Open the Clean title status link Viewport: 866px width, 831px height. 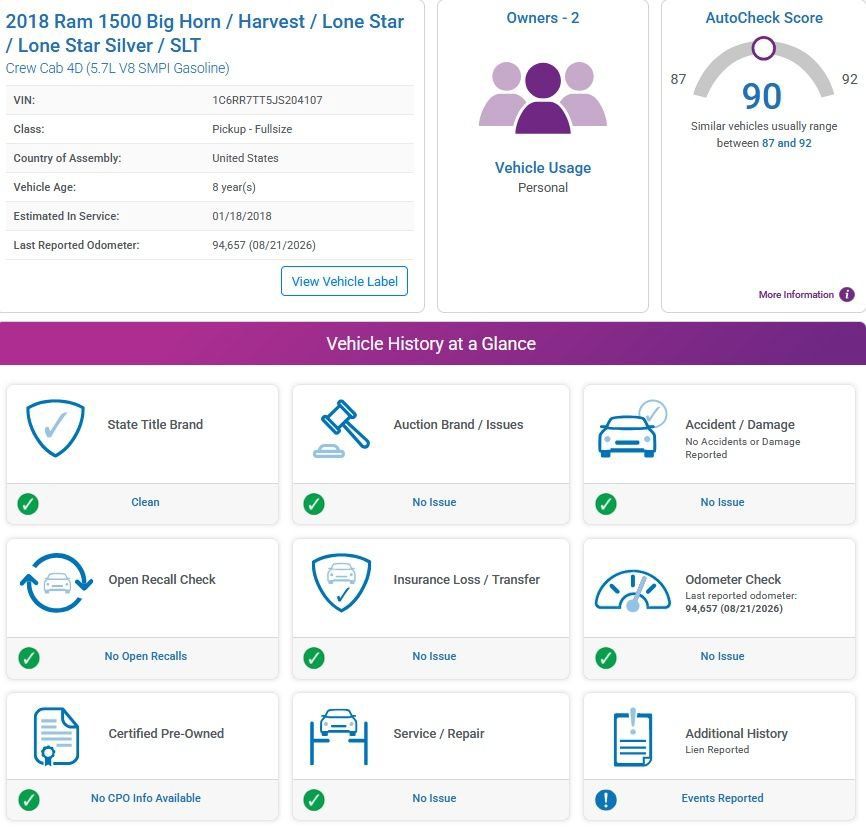145,502
